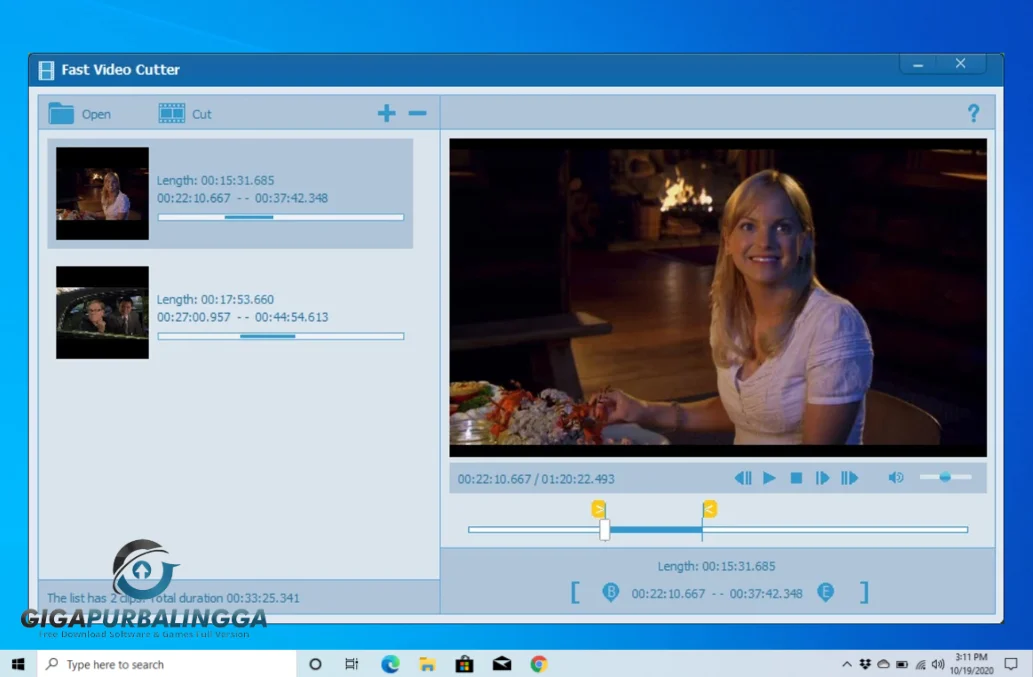
Task: Jump forward with the fast-step button
Action: pyautogui.click(x=849, y=478)
